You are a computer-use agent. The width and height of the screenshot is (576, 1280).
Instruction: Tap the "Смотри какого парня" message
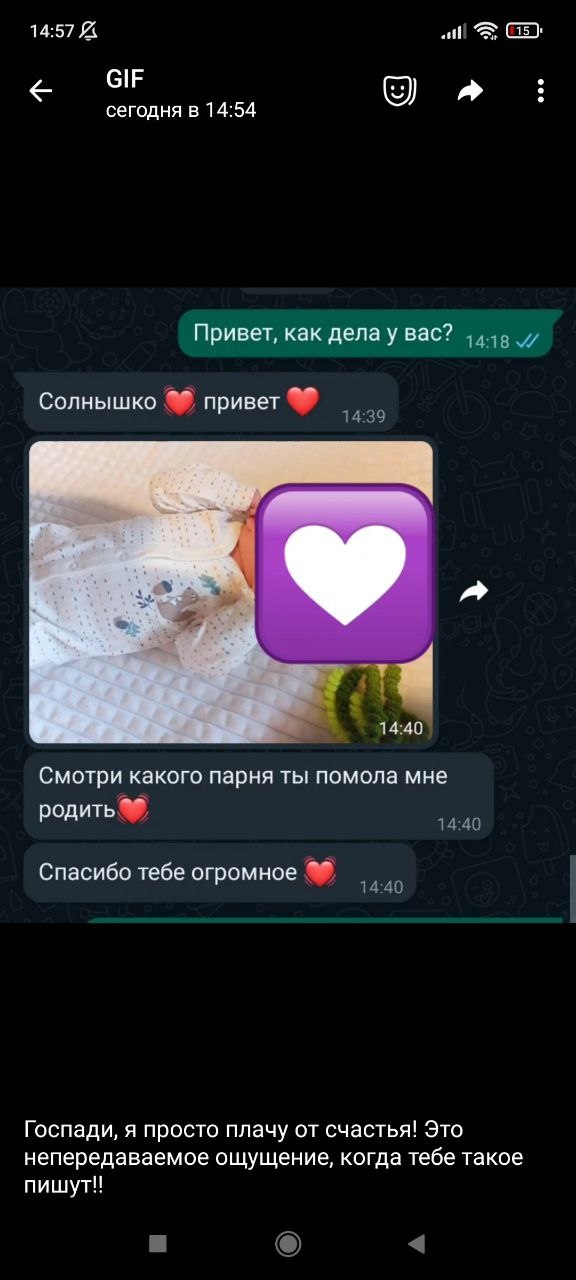point(258,794)
